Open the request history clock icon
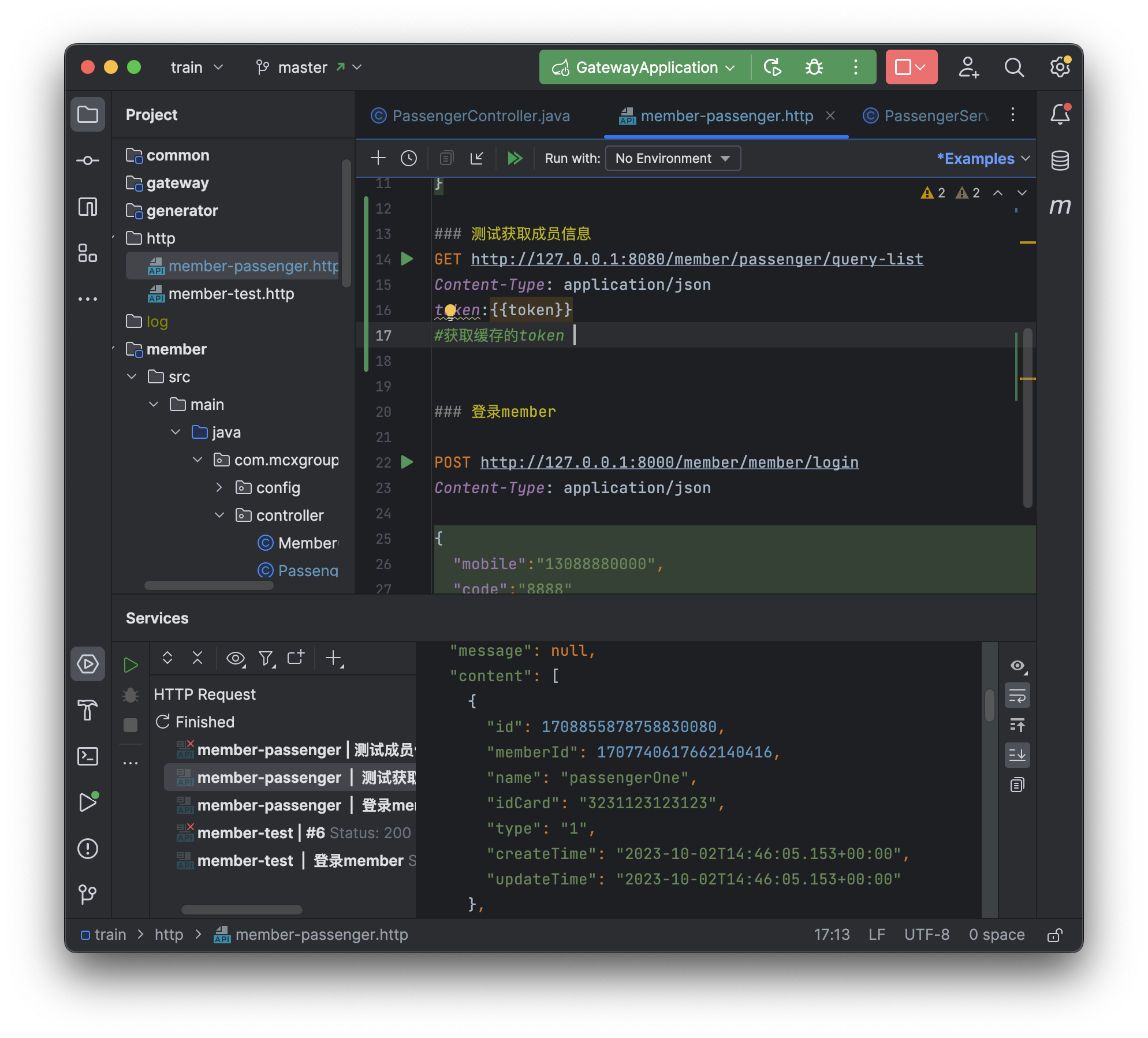1148x1038 pixels. (409, 158)
